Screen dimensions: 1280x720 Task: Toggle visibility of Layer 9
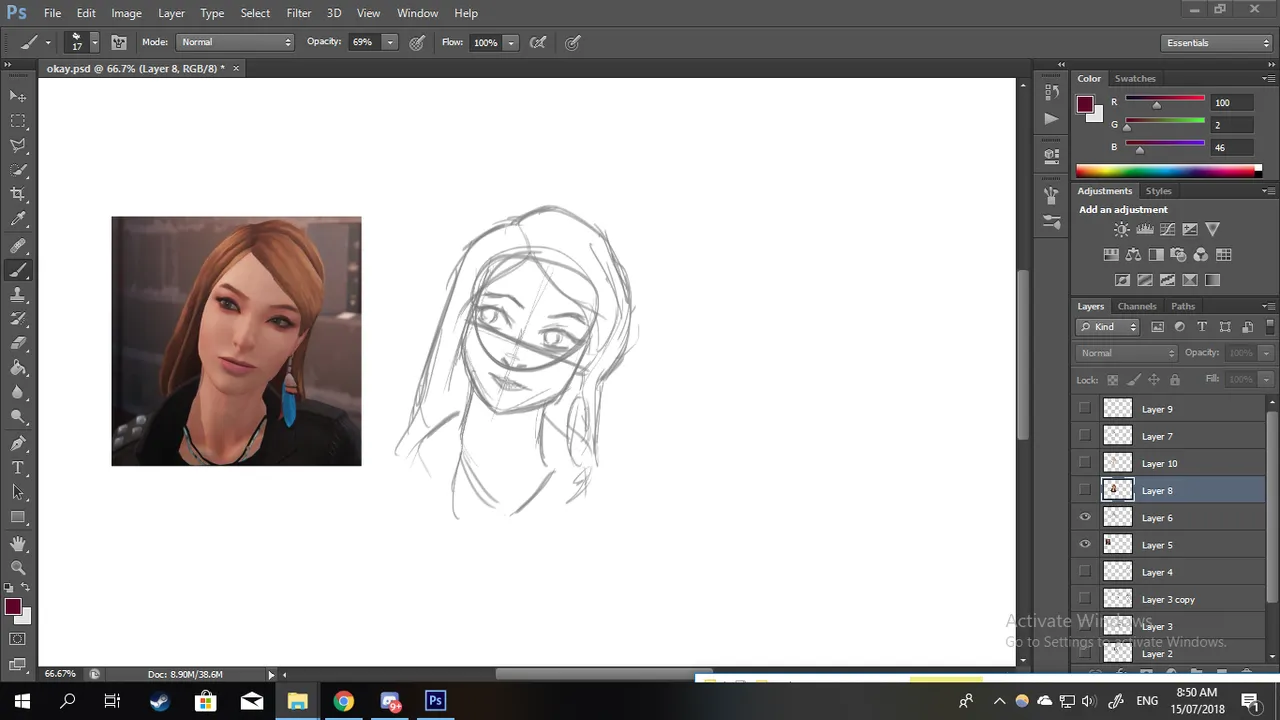pos(1085,409)
